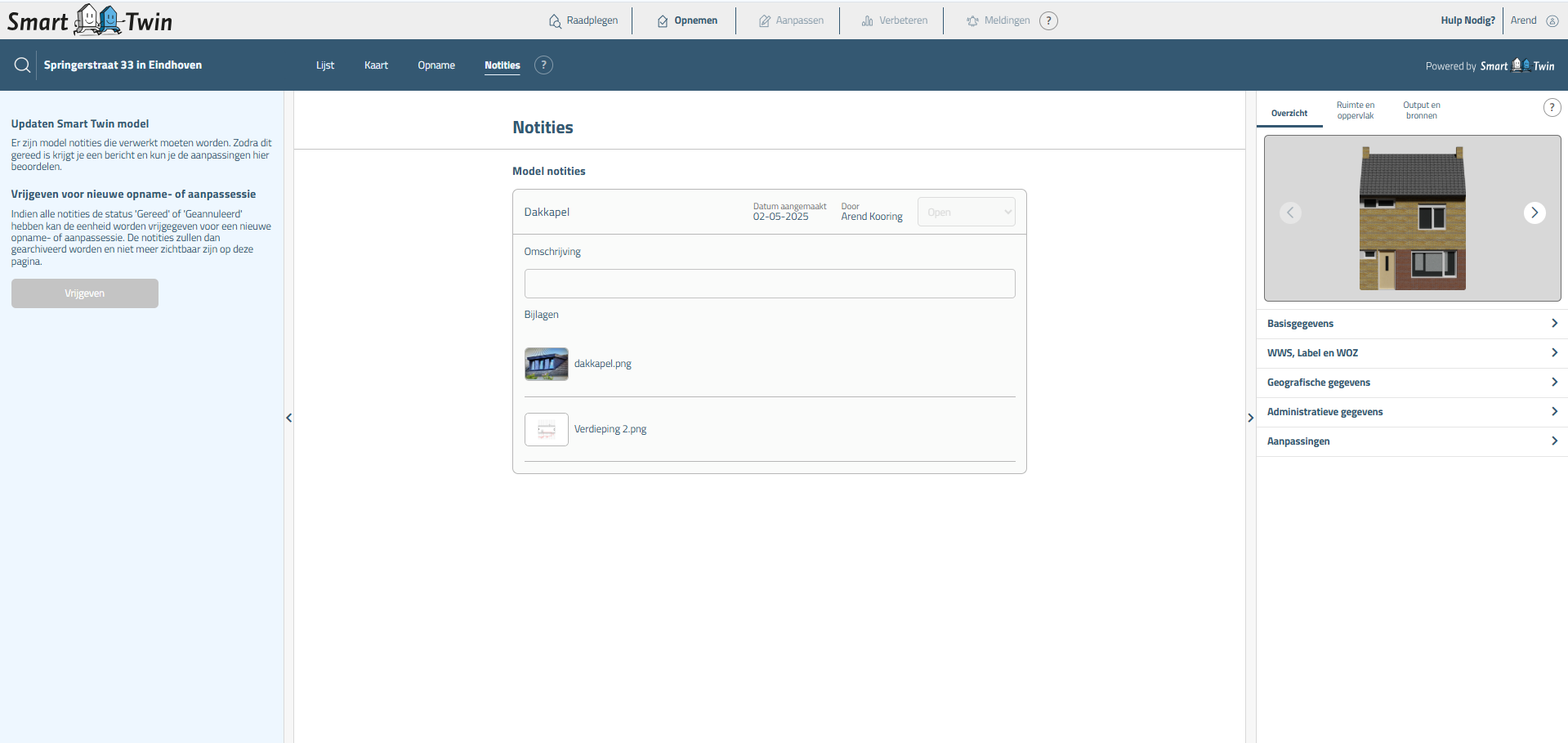Viewport: 1568px width, 743px height.
Task: Open help icon in the right panel
Action: [1552, 108]
